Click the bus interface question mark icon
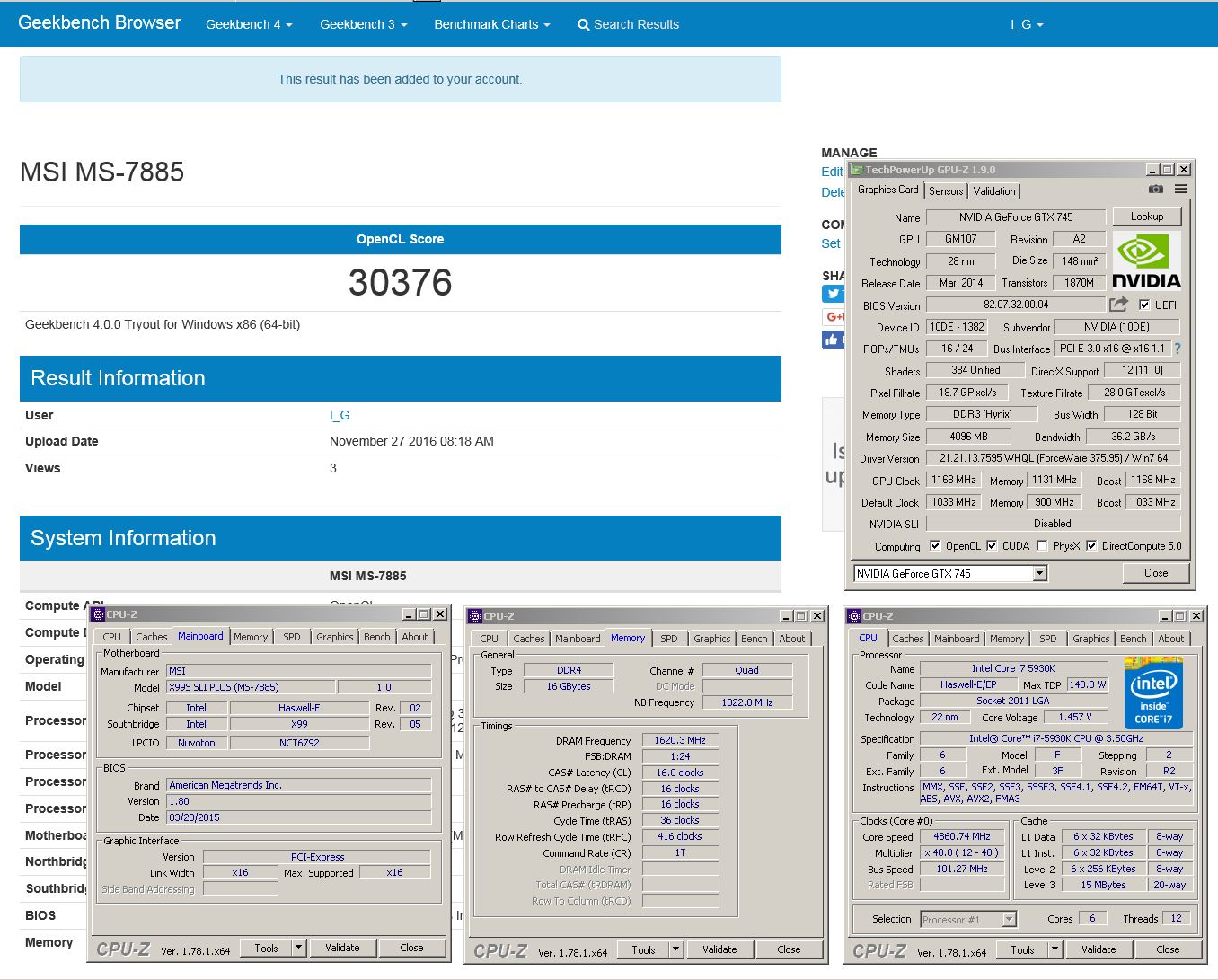 coord(1178,349)
